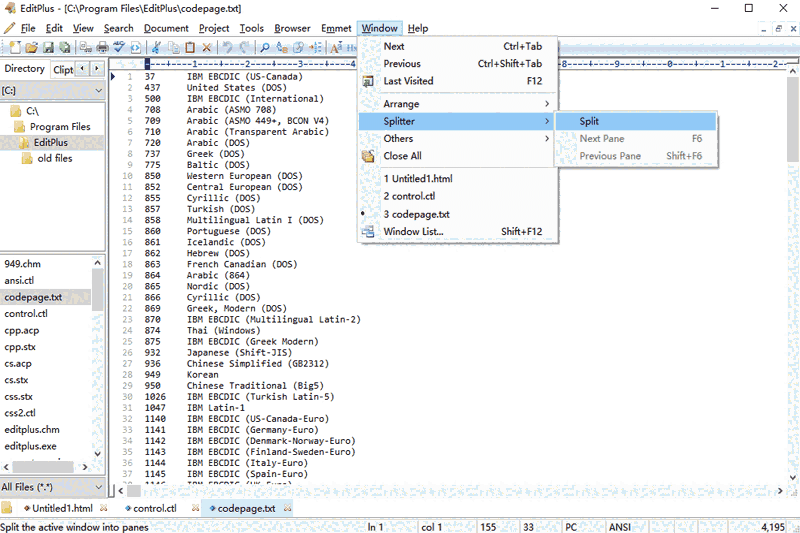Open the Document menu

click(x=166, y=29)
